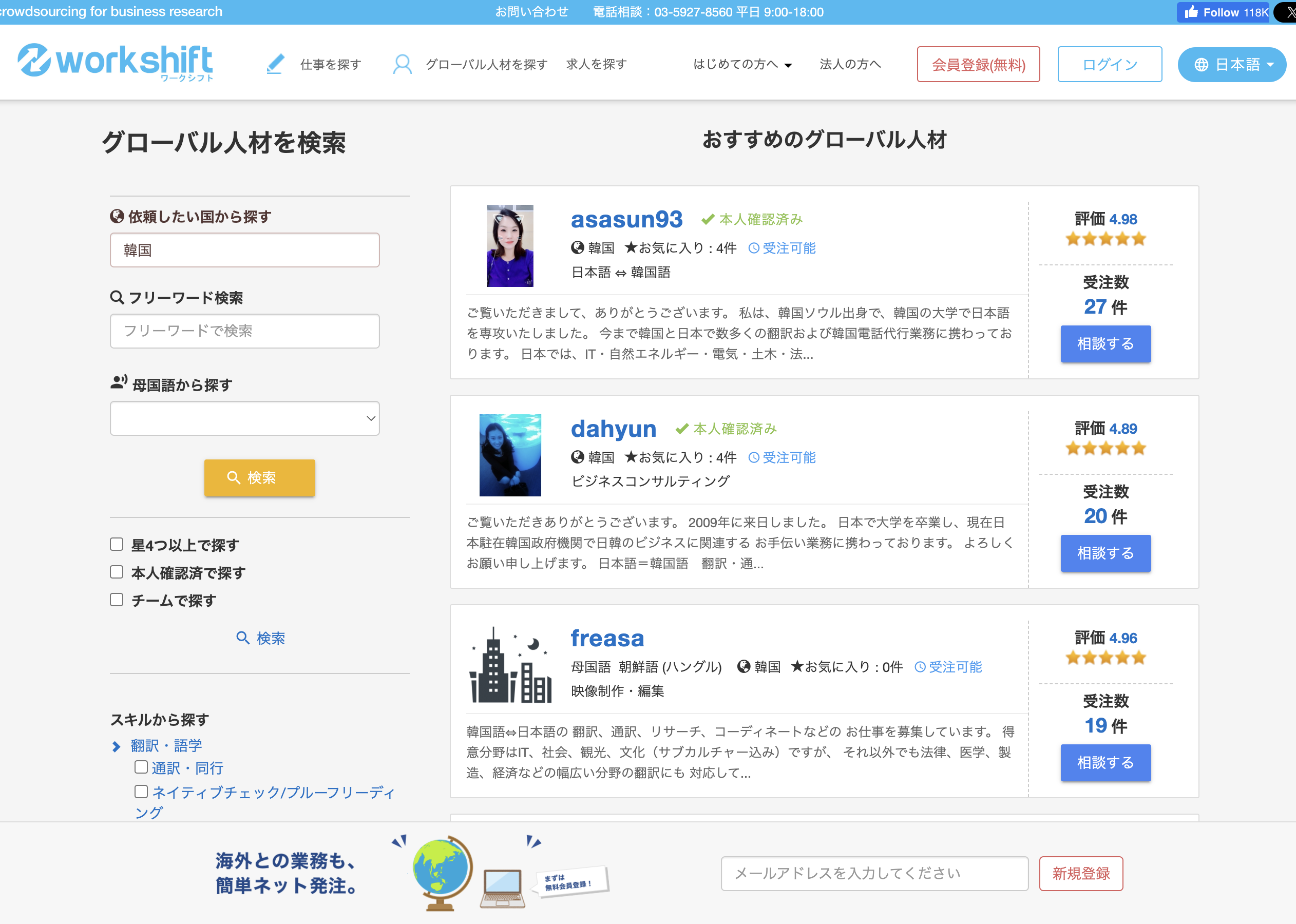
Task: Click the 相談する button for freasa
Action: tap(1105, 762)
